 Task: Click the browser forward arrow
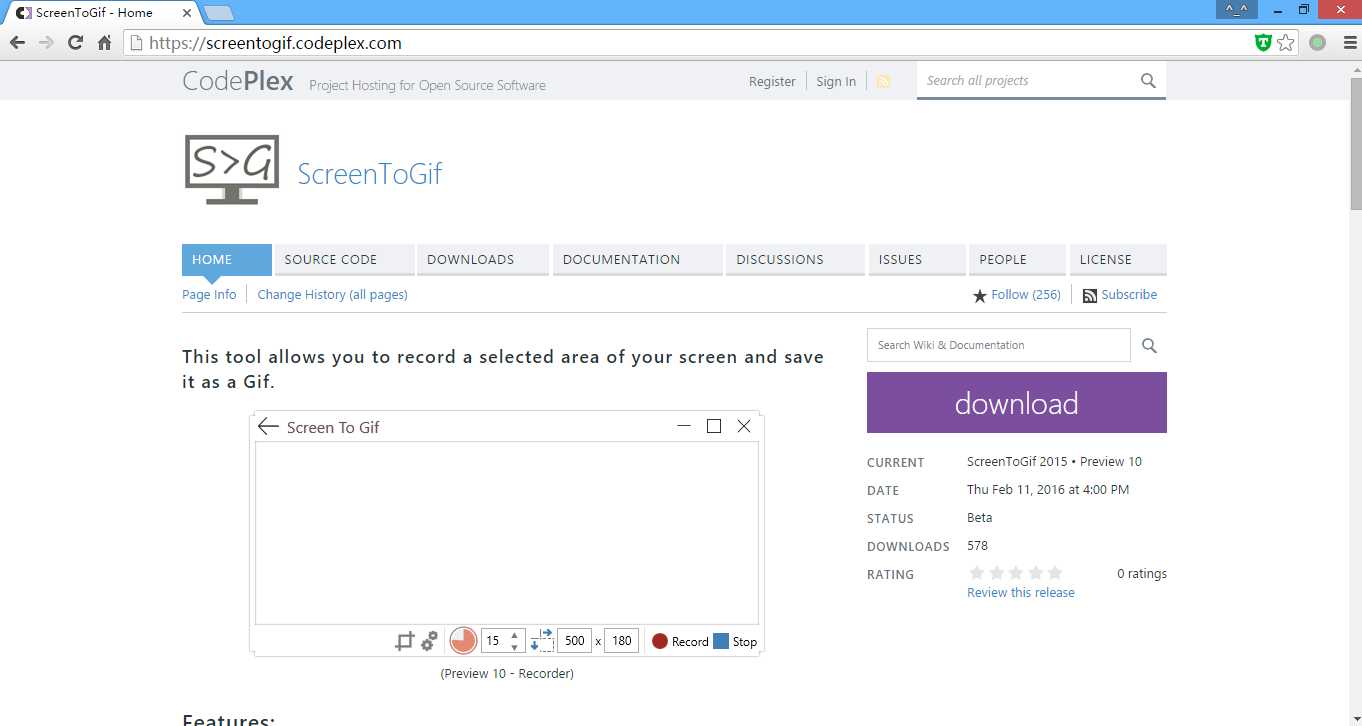coord(46,43)
